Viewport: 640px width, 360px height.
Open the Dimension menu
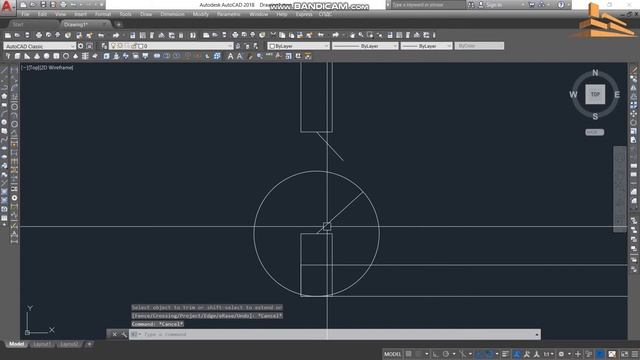pyautogui.click(x=172, y=14)
